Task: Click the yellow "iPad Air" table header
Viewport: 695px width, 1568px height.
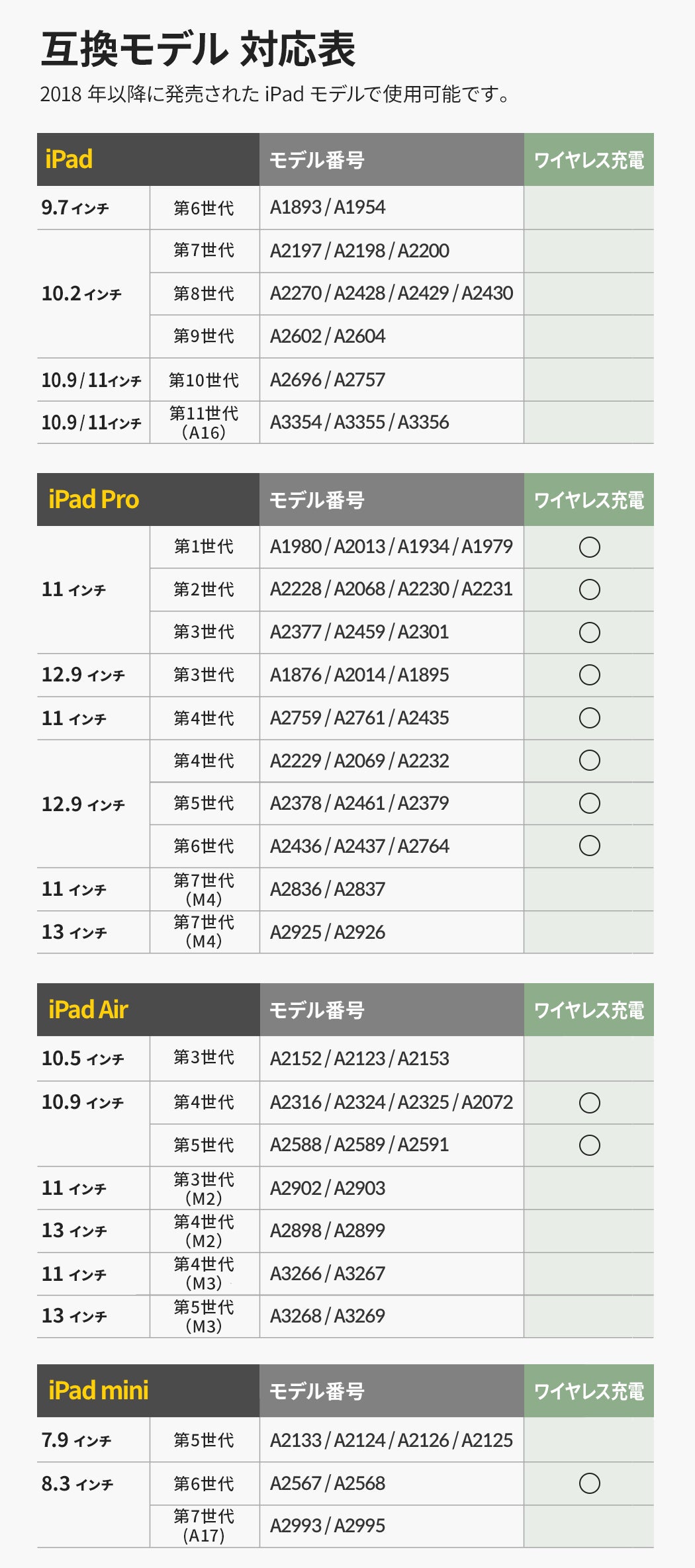Action: [x=88, y=1010]
